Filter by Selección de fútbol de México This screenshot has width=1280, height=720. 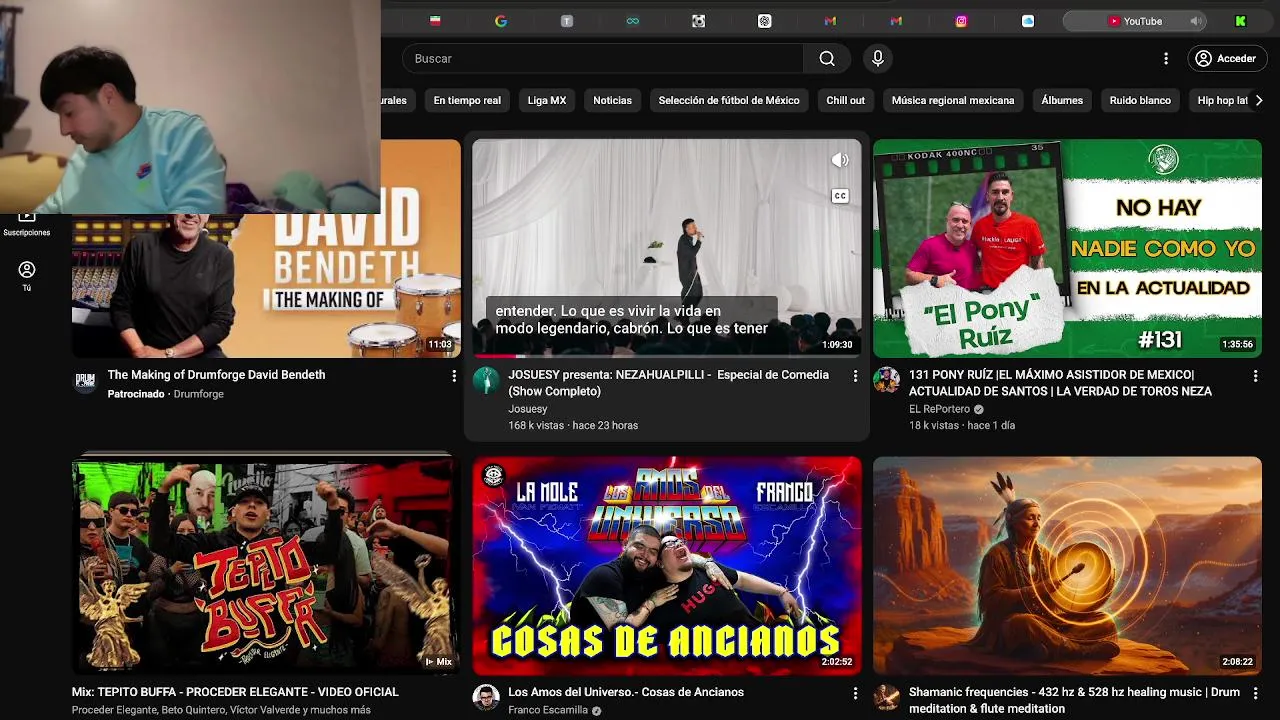[x=729, y=100]
